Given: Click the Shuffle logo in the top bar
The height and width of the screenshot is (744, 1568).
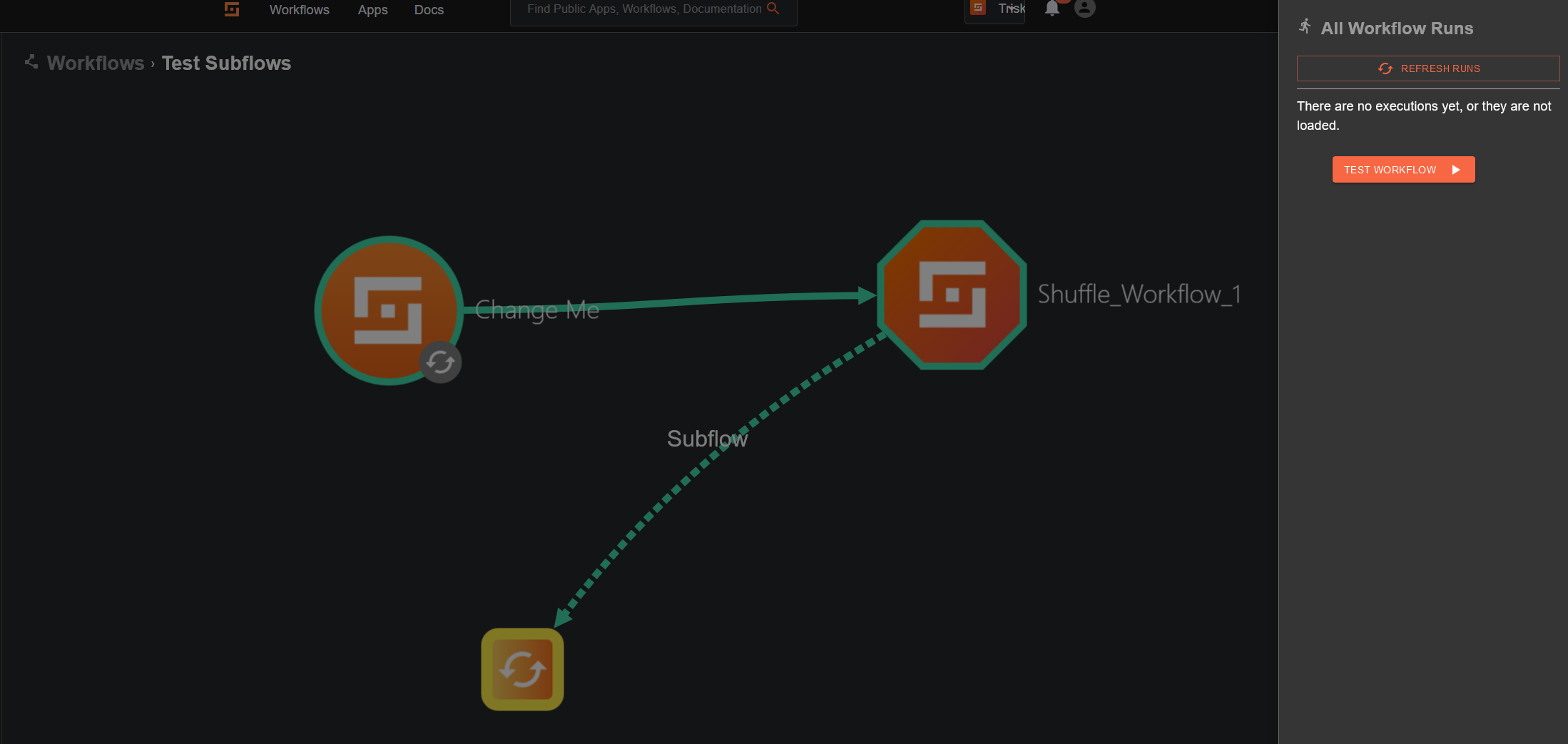Looking at the screenshot, I should pos(231,9).
